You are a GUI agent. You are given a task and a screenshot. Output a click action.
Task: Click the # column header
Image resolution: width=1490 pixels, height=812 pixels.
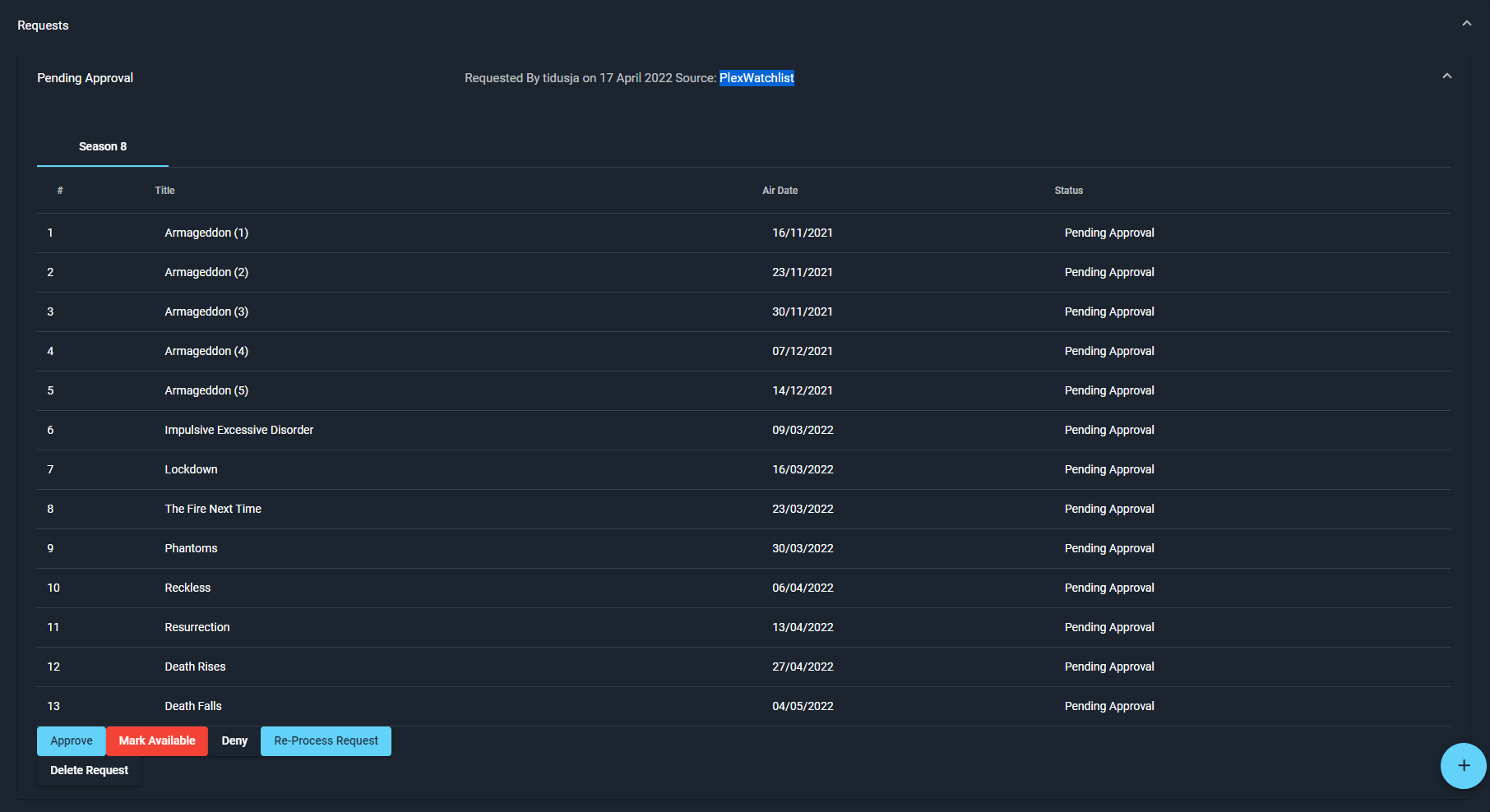60,191
